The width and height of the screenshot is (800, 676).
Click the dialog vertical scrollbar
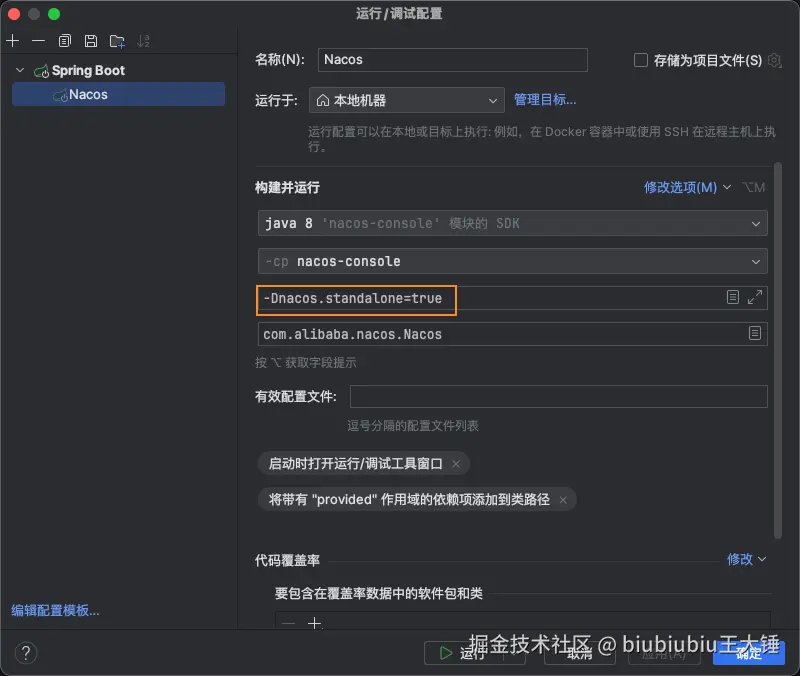coord(778,350)
